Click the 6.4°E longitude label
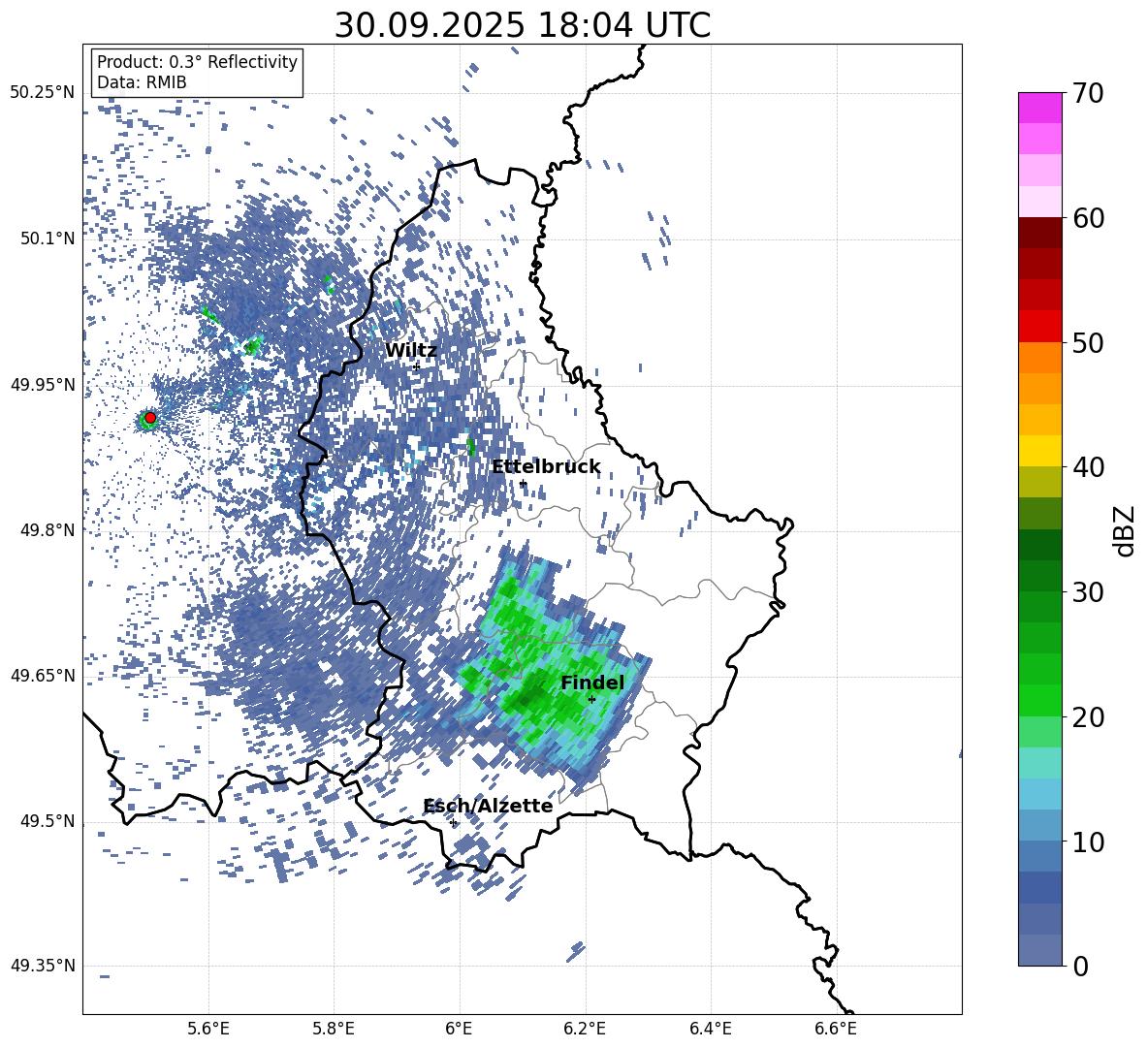This screenshot has height=1048, width=1148. [x=710, y=1029]
